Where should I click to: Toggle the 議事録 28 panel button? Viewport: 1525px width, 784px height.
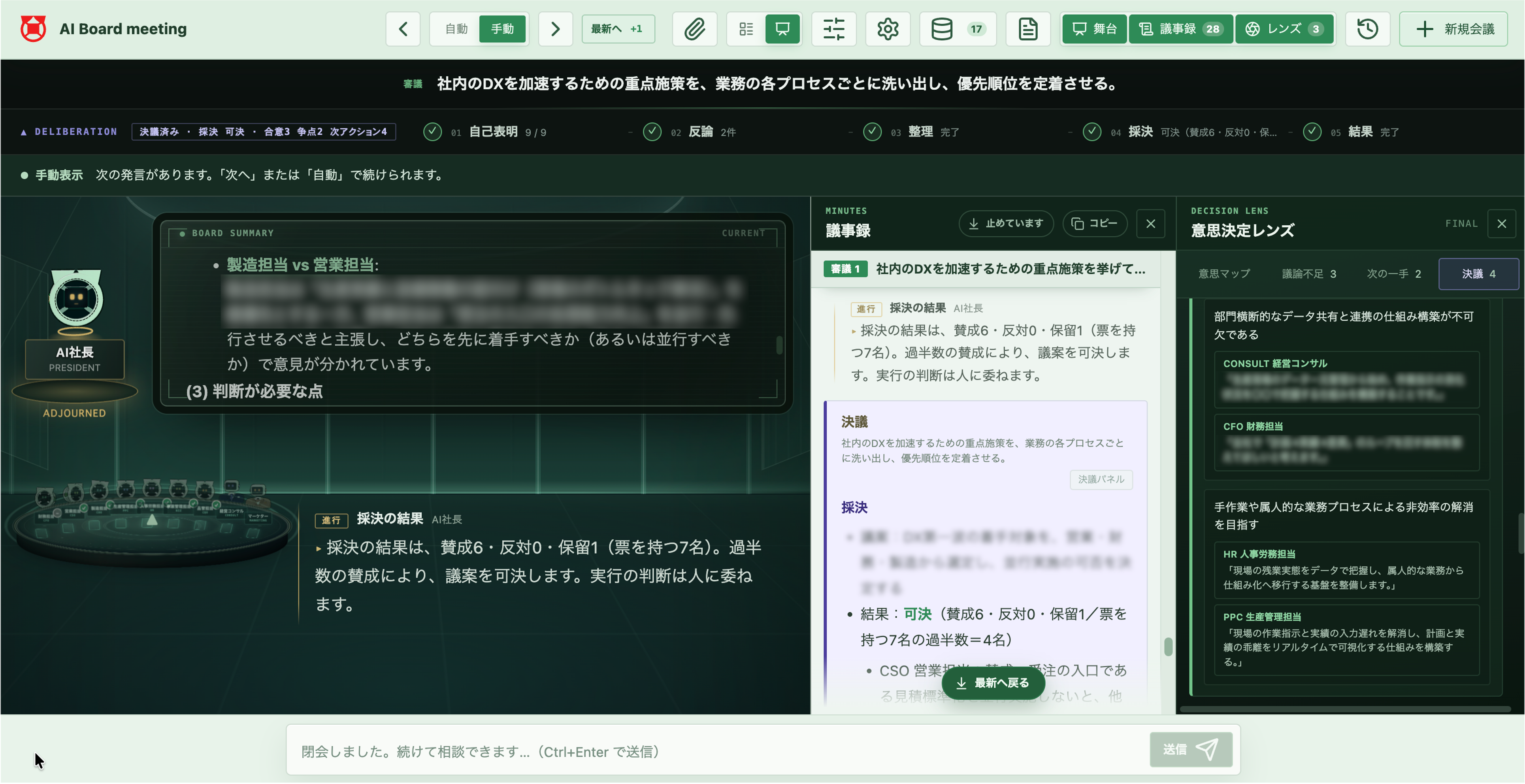click(1180, 28)
